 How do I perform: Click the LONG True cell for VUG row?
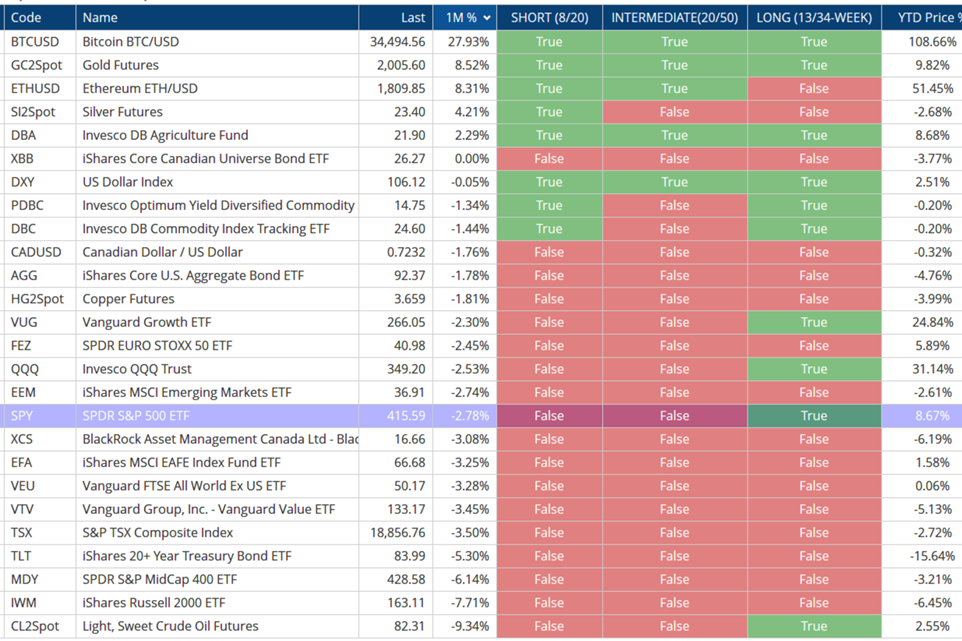[814, 322]
